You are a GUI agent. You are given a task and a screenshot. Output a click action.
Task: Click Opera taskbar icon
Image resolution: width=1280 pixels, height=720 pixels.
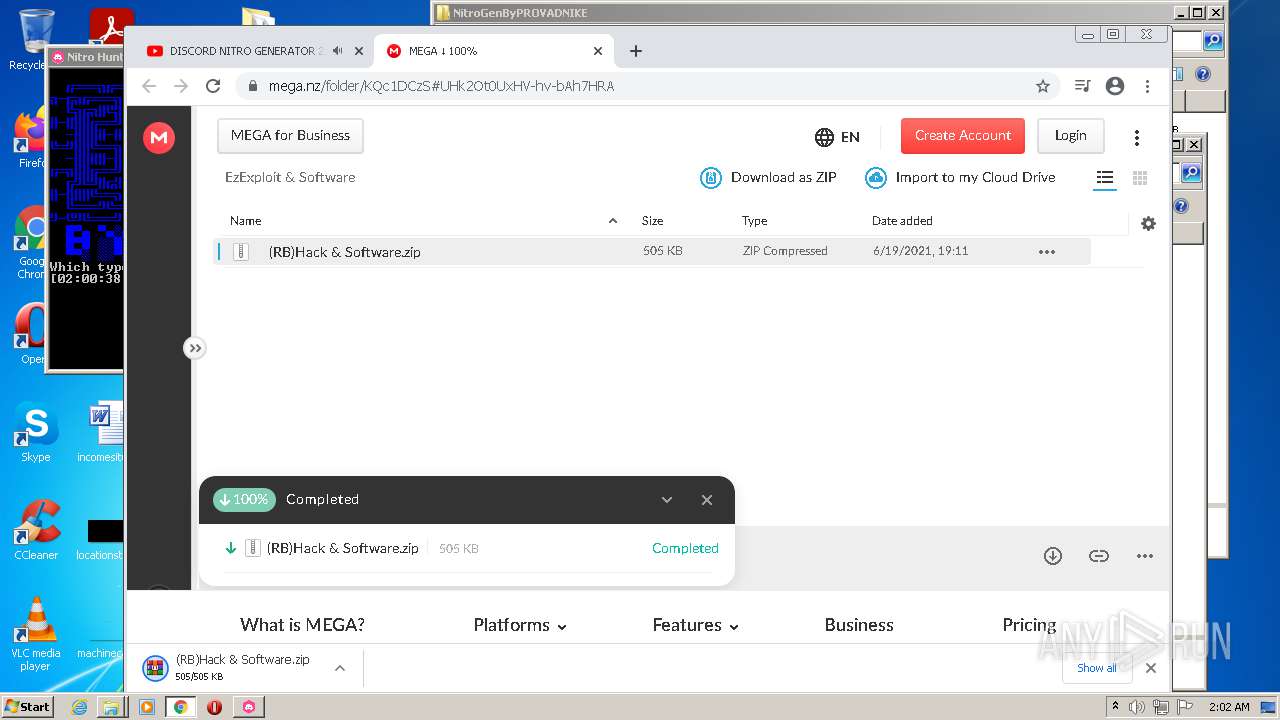point(214,707)
